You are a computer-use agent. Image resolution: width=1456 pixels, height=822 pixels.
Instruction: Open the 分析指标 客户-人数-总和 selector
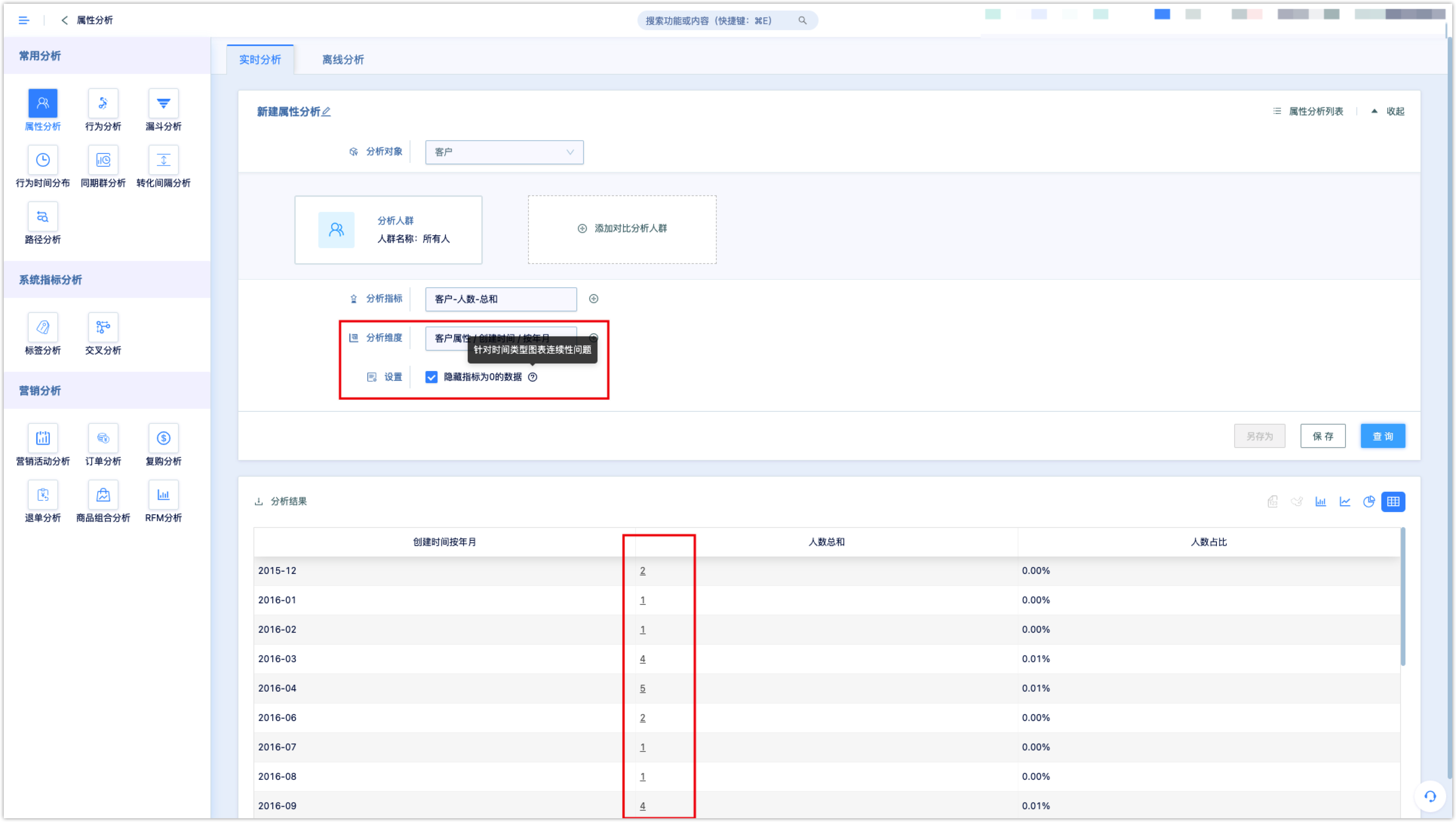(501, 299)
